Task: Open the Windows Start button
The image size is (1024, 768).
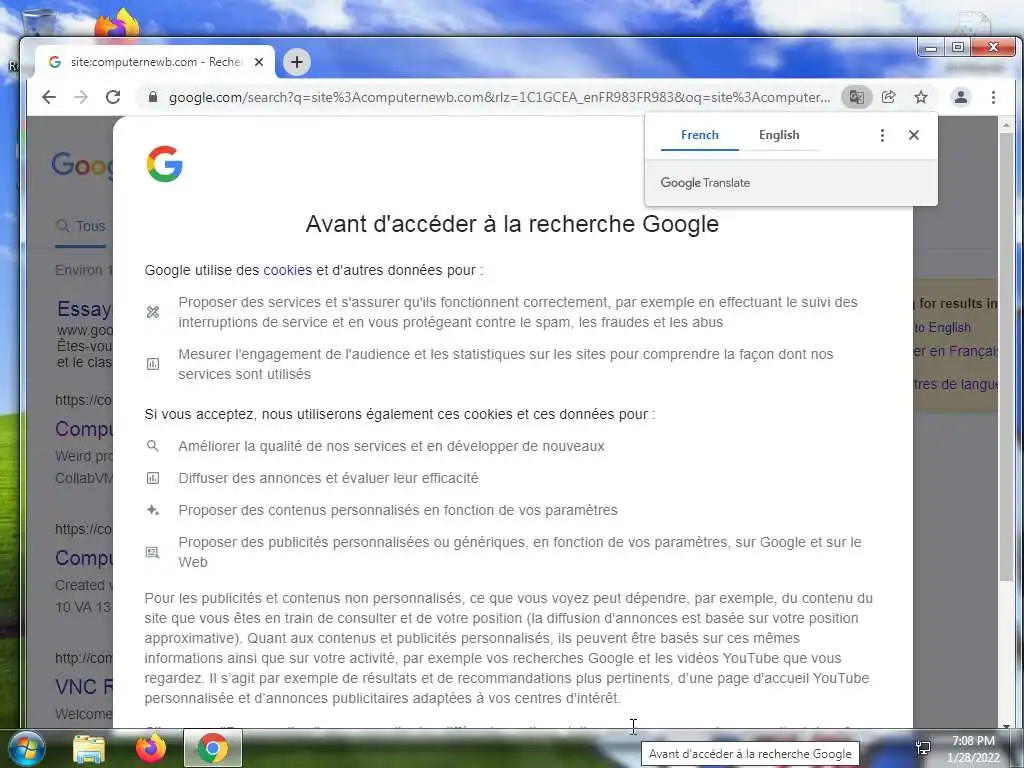Action: [25, 748]
